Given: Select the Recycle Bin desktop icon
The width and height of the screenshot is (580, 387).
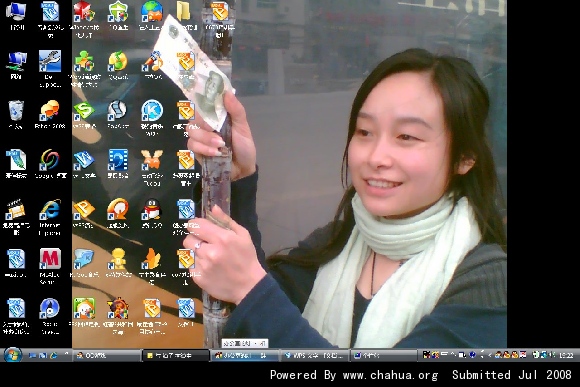Looking at the screenshot, I should point(16,115).
